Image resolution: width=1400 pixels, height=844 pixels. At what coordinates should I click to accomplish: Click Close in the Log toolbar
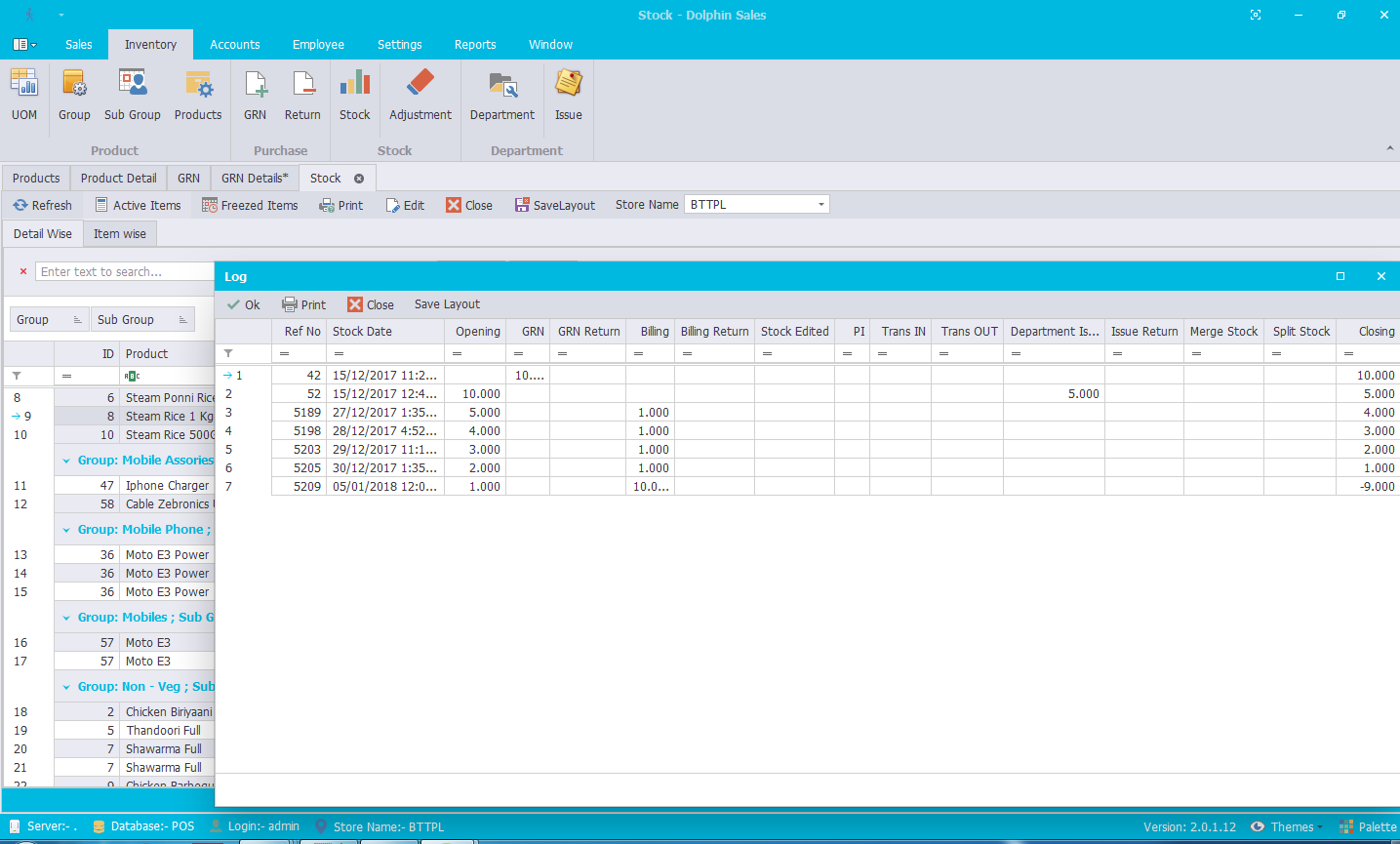[x=371, y=304]
